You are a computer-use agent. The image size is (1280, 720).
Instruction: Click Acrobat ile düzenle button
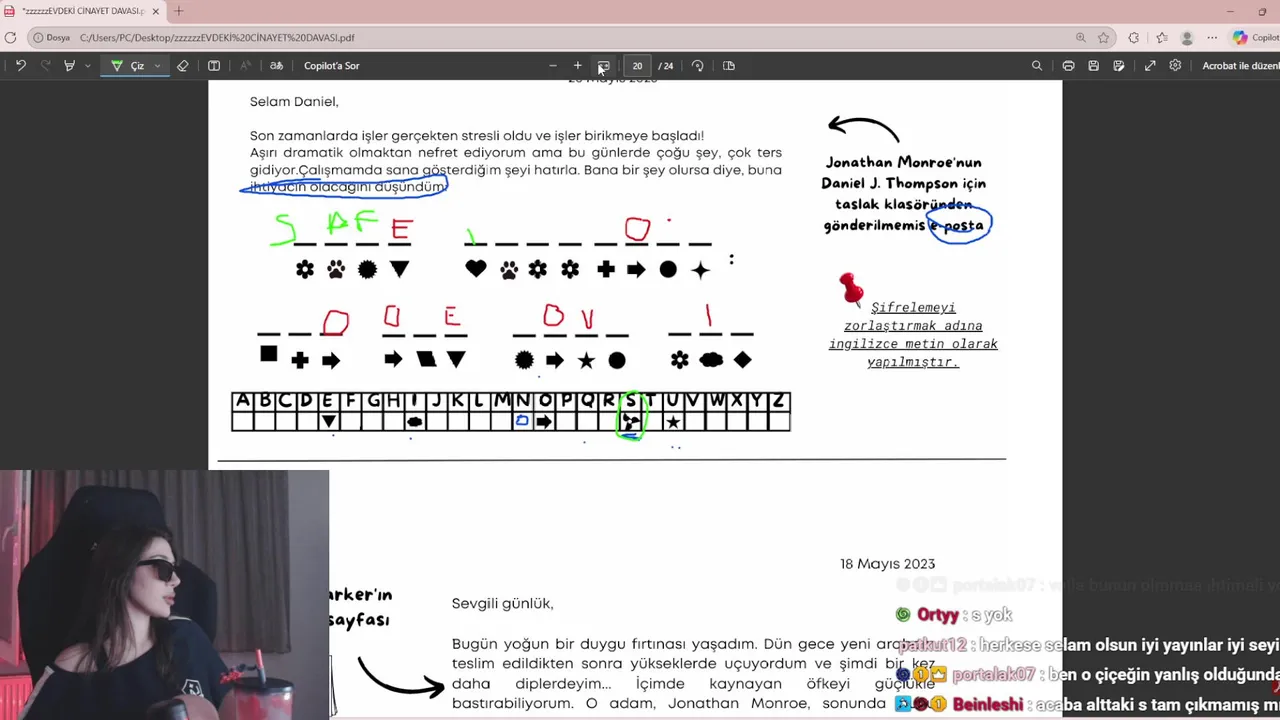1240,66
